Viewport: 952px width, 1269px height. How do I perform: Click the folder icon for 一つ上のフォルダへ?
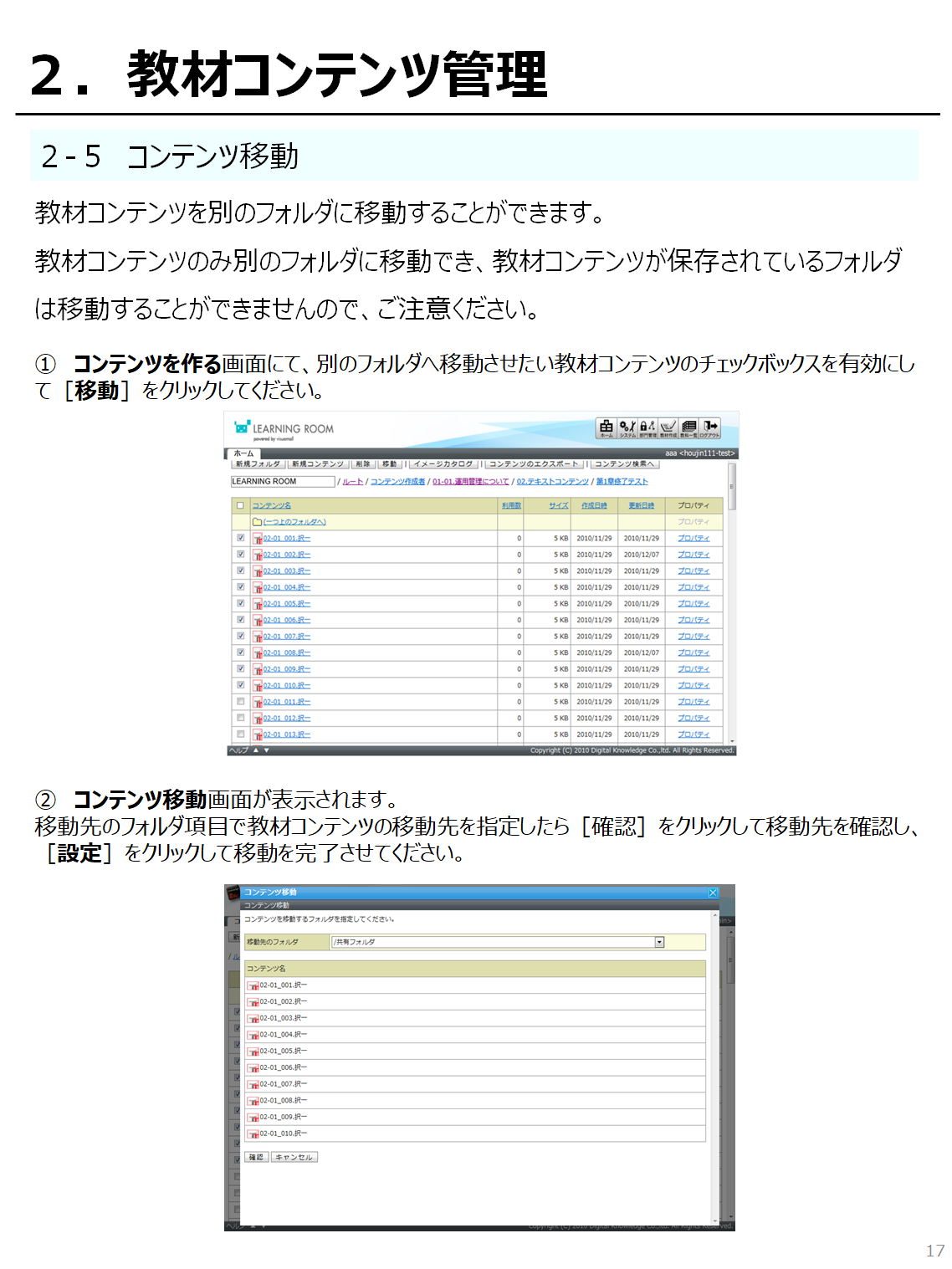(258, 522)
